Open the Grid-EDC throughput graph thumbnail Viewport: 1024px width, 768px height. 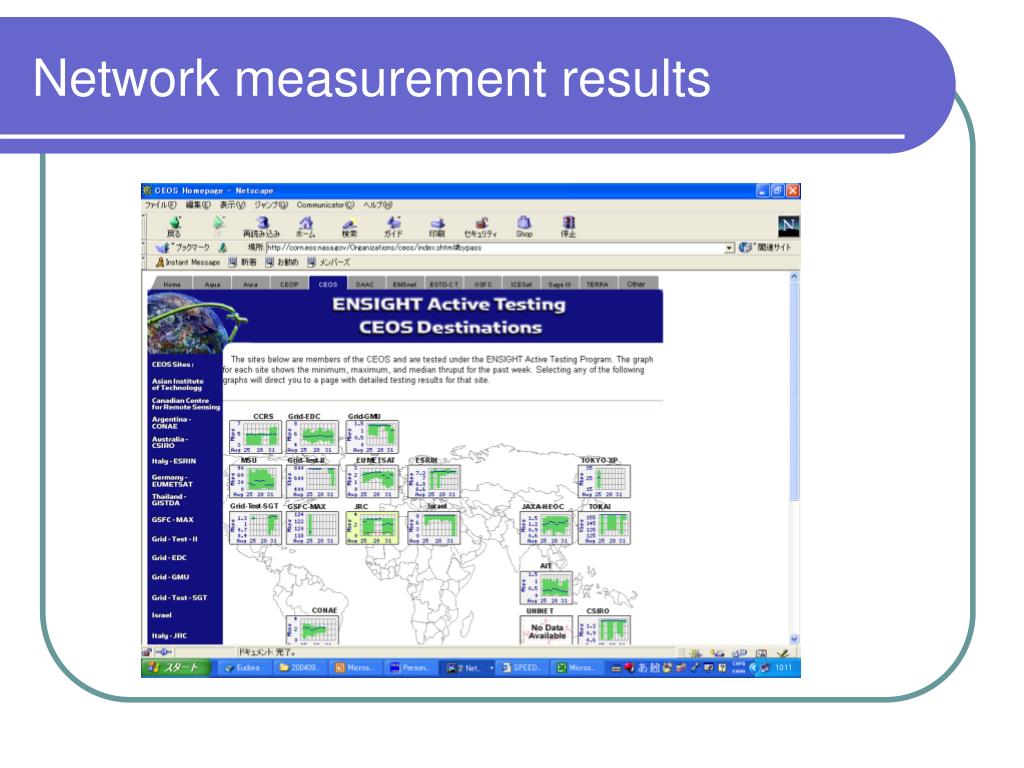coord(312,437)
